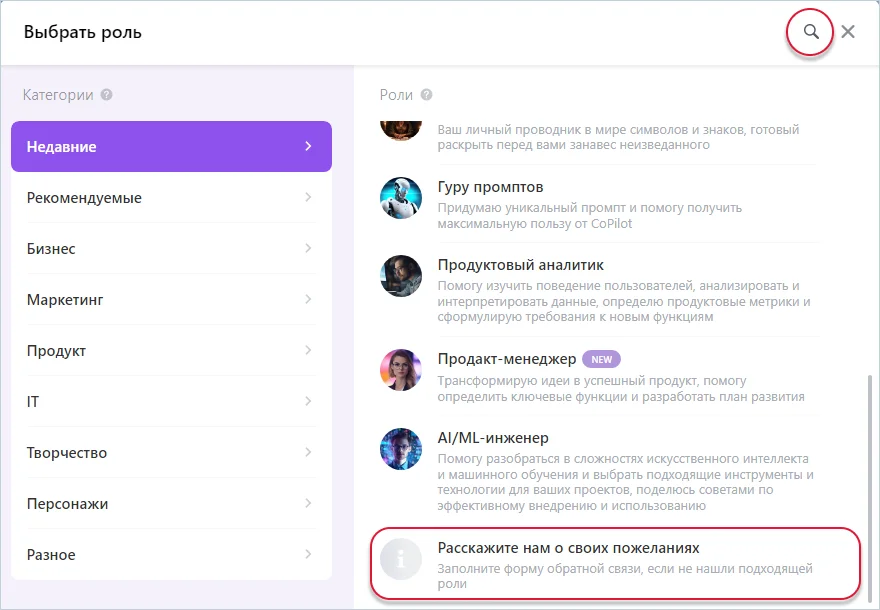This screenshot has height=610, width=880.
Task: Click the Продуктовый аналитик avatar
Action: (401, 276)
